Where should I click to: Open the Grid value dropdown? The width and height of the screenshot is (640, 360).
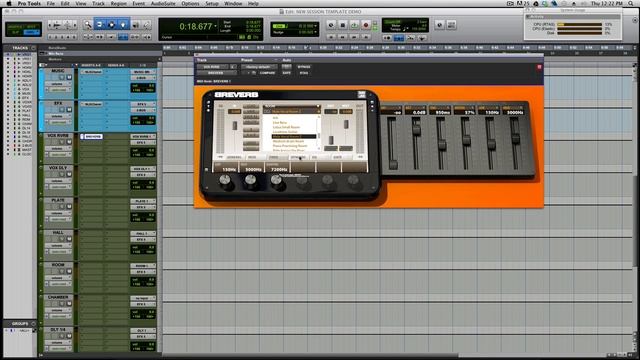[316, 26]
